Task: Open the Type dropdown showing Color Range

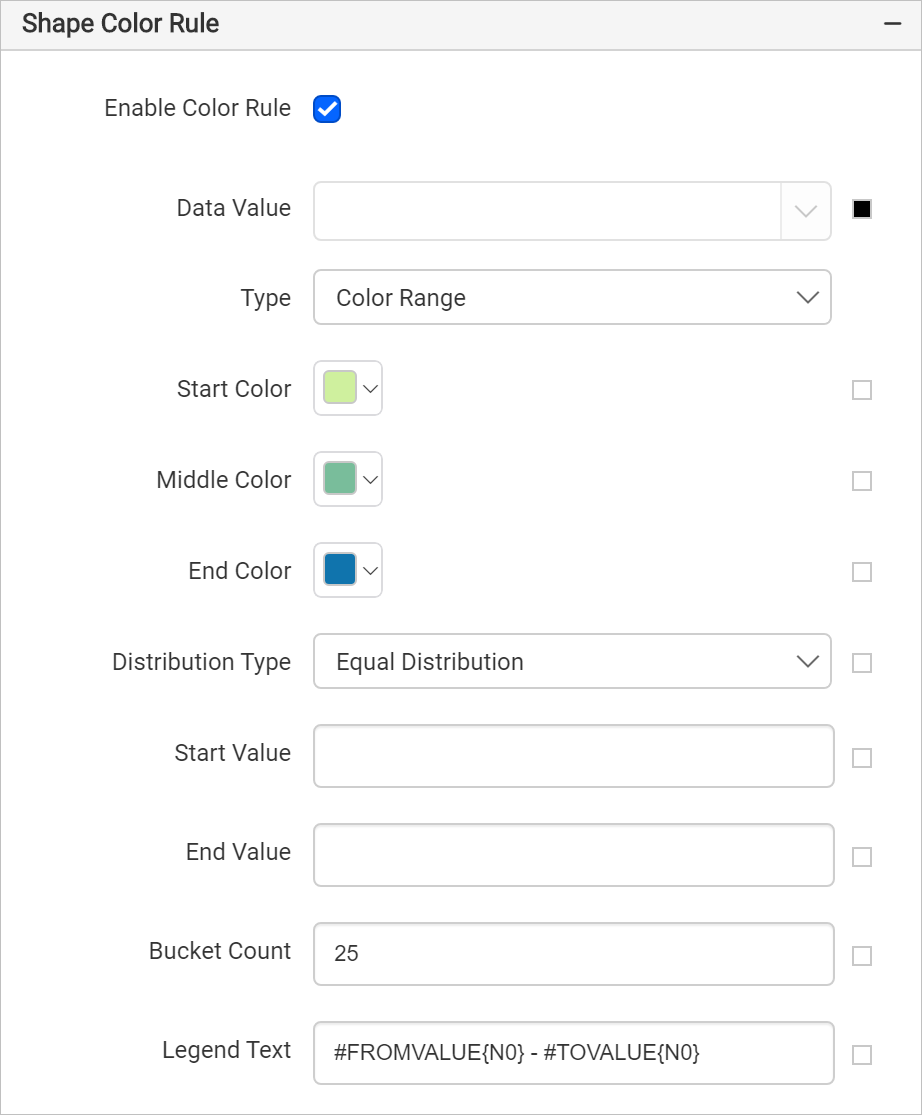Action: [x=572, y=298]
